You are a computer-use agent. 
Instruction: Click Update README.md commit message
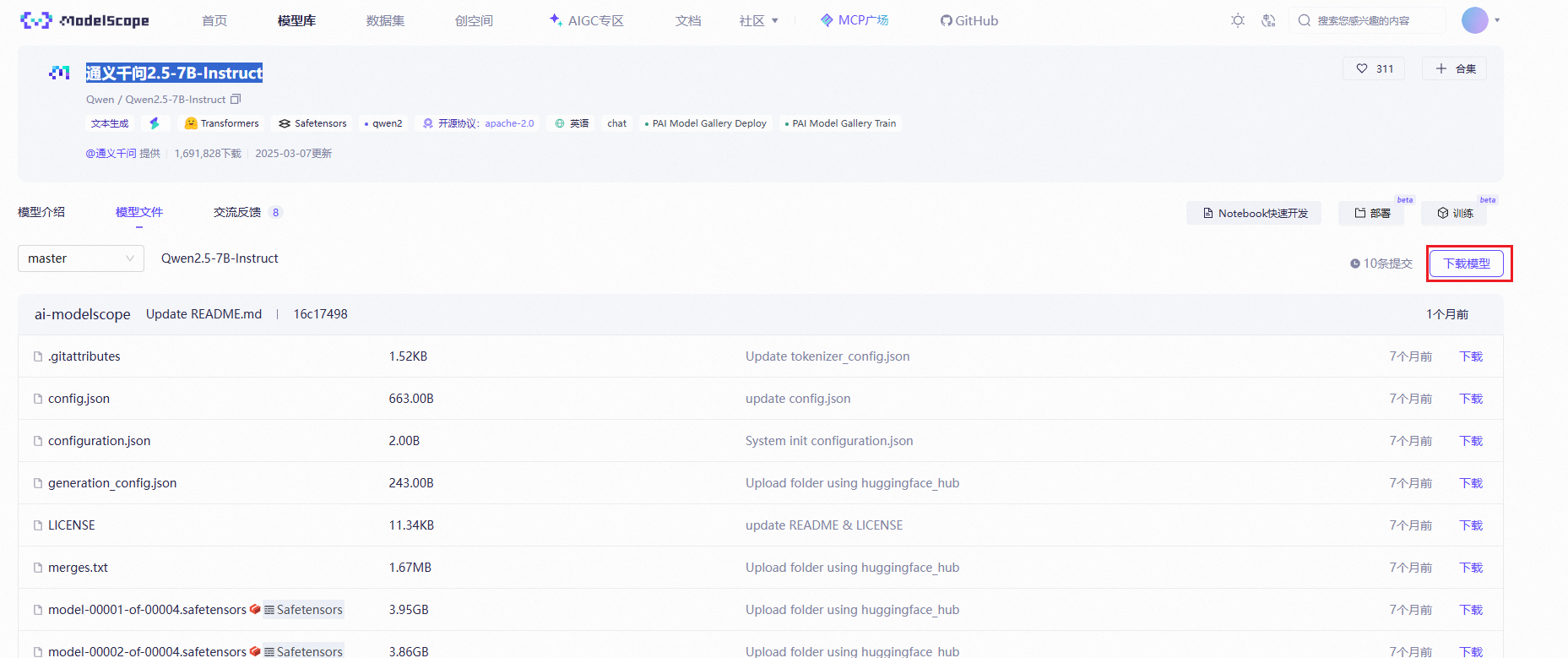(203, 314)
